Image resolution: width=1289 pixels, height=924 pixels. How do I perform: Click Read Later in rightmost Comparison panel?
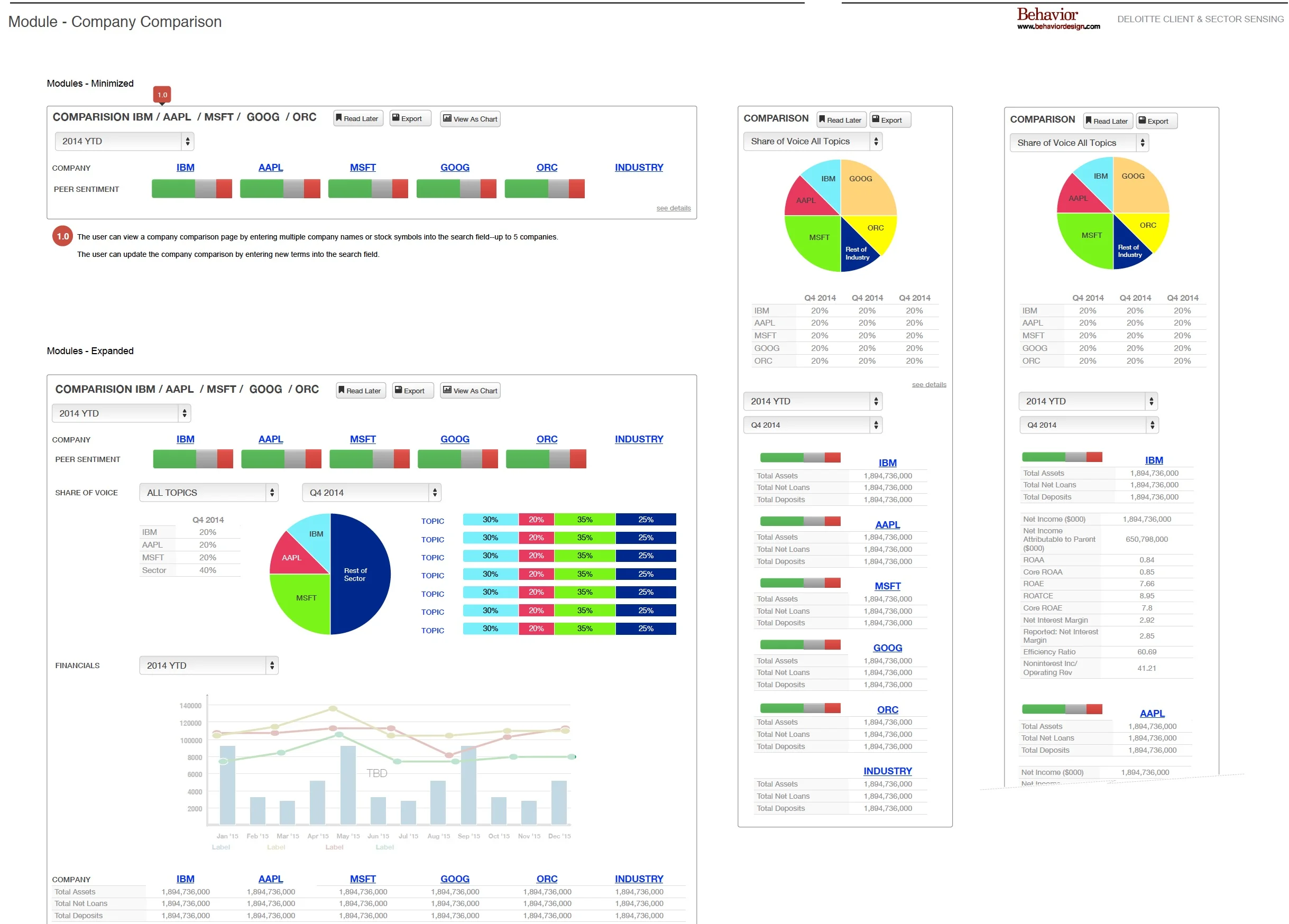(1108, 121)
